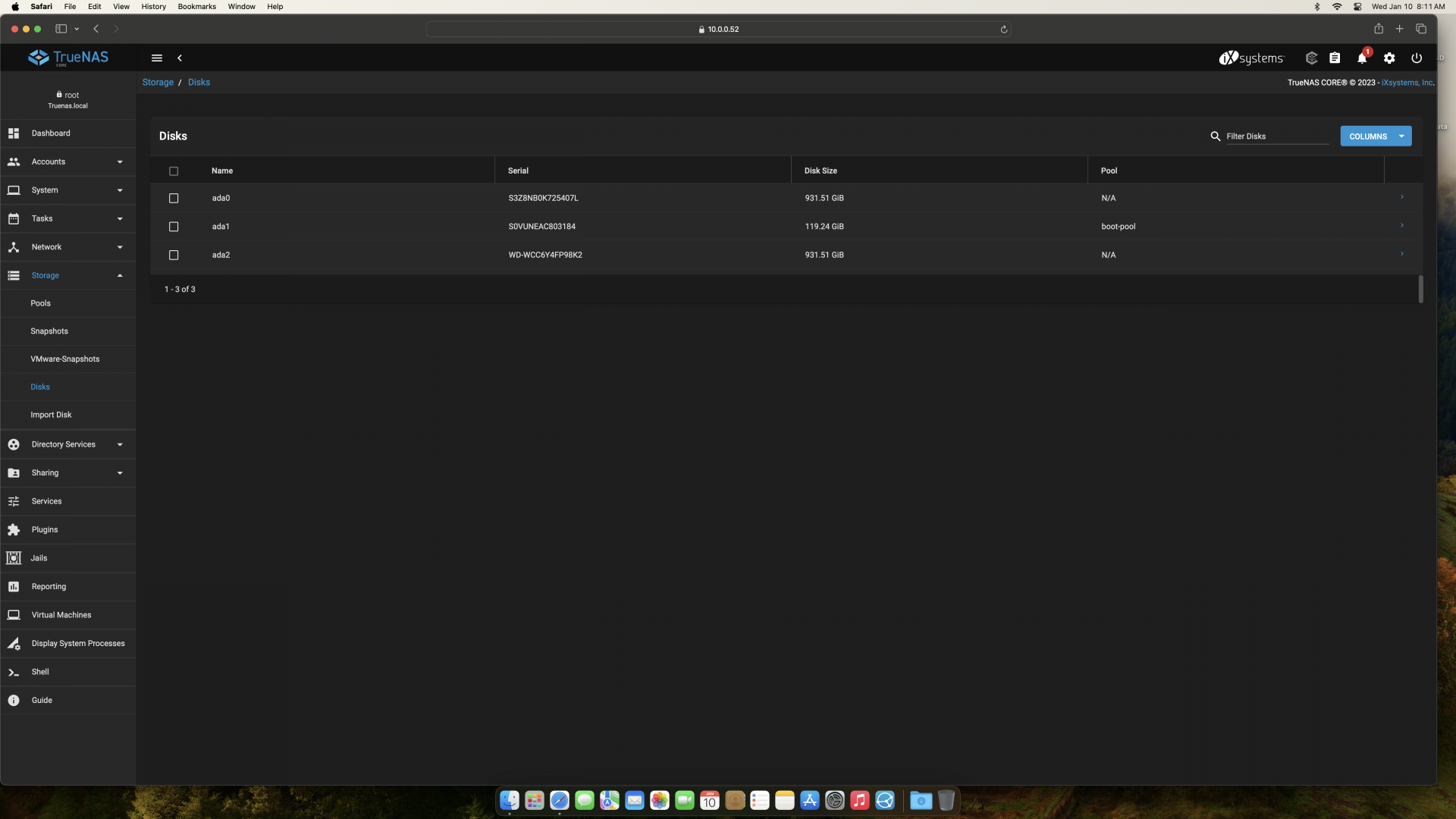
Task: Open Snapshots under Storage
Action: click(49, 331)
